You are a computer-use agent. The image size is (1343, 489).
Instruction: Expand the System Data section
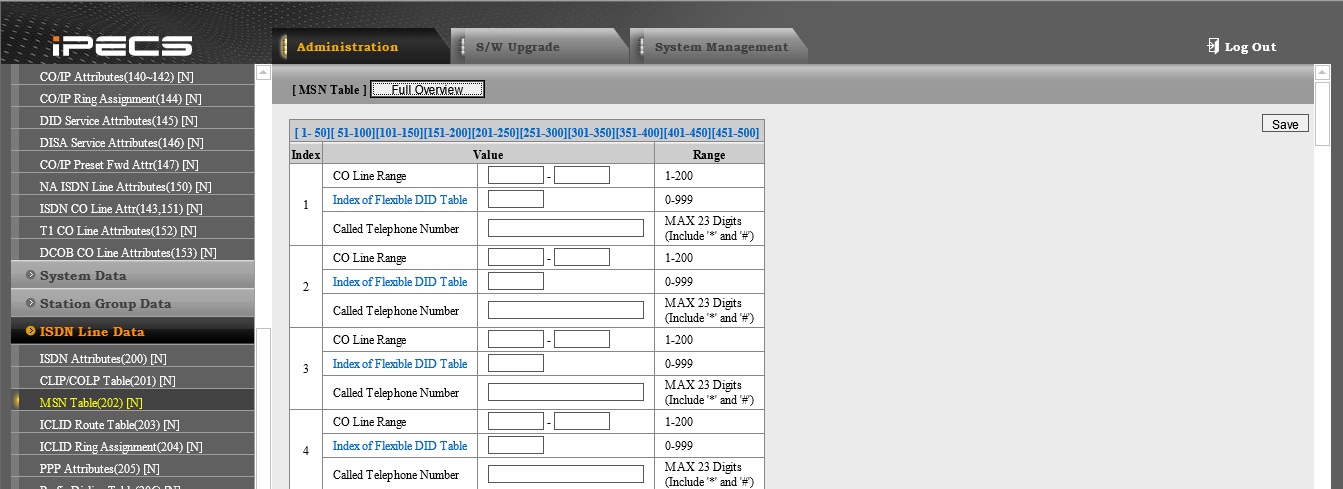(83, 276)
